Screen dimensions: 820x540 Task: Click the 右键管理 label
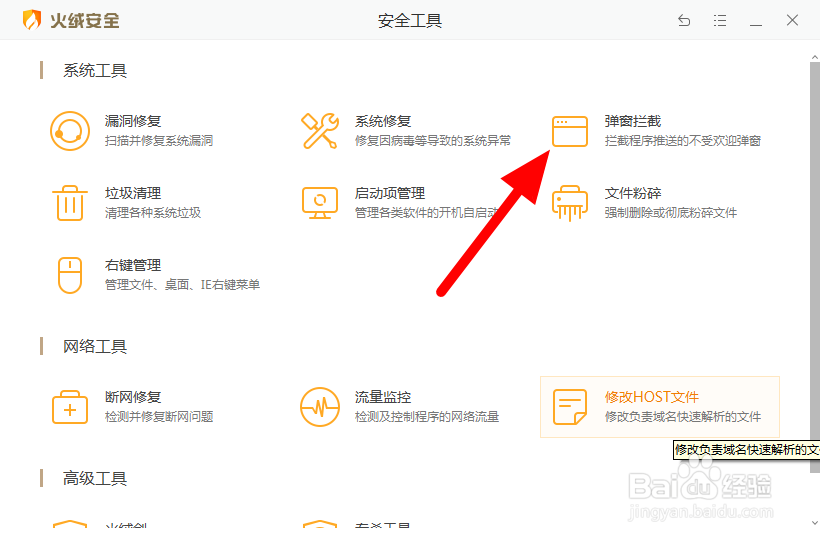pyautogui.click(x=133, y=266)
